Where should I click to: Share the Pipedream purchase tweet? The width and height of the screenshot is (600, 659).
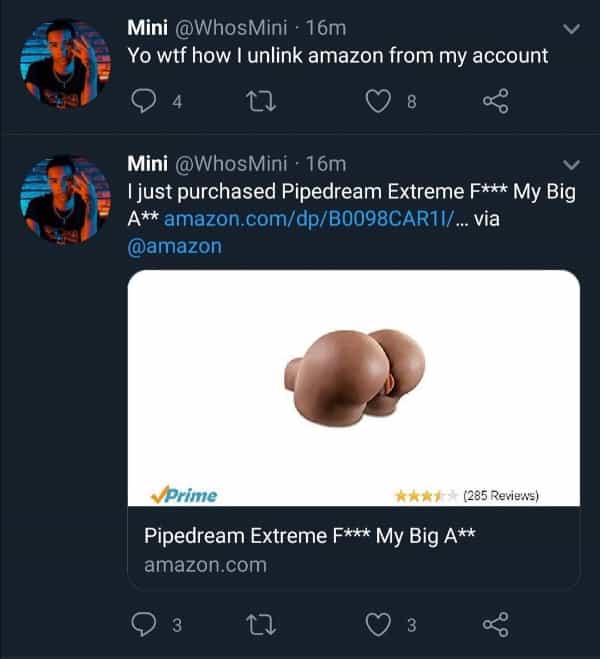point(495,625)
